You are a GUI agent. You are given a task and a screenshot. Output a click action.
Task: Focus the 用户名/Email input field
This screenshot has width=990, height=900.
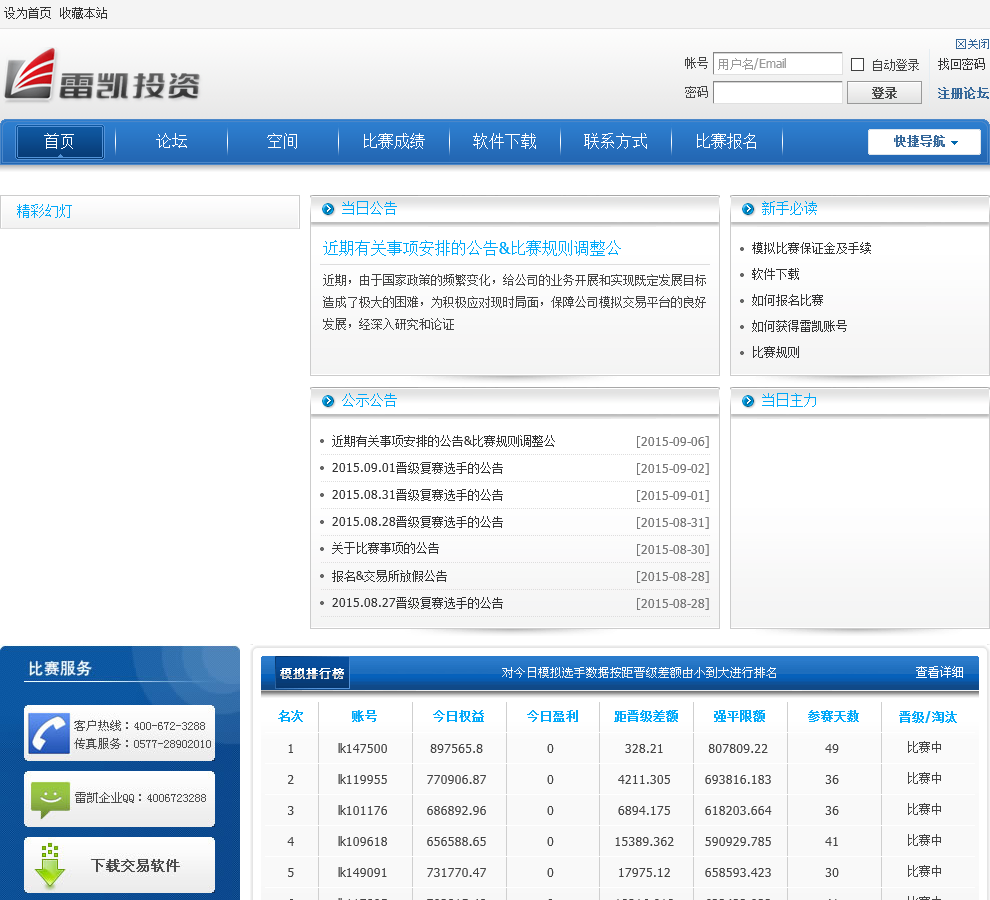click(777, 64)
